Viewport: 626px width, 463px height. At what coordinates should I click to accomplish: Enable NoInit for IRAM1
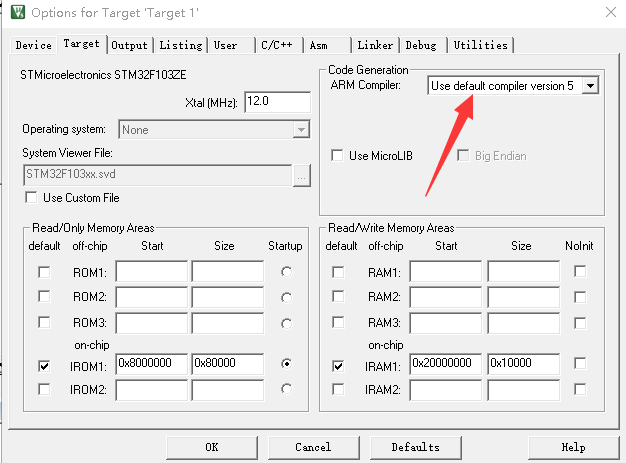[580, 363]
